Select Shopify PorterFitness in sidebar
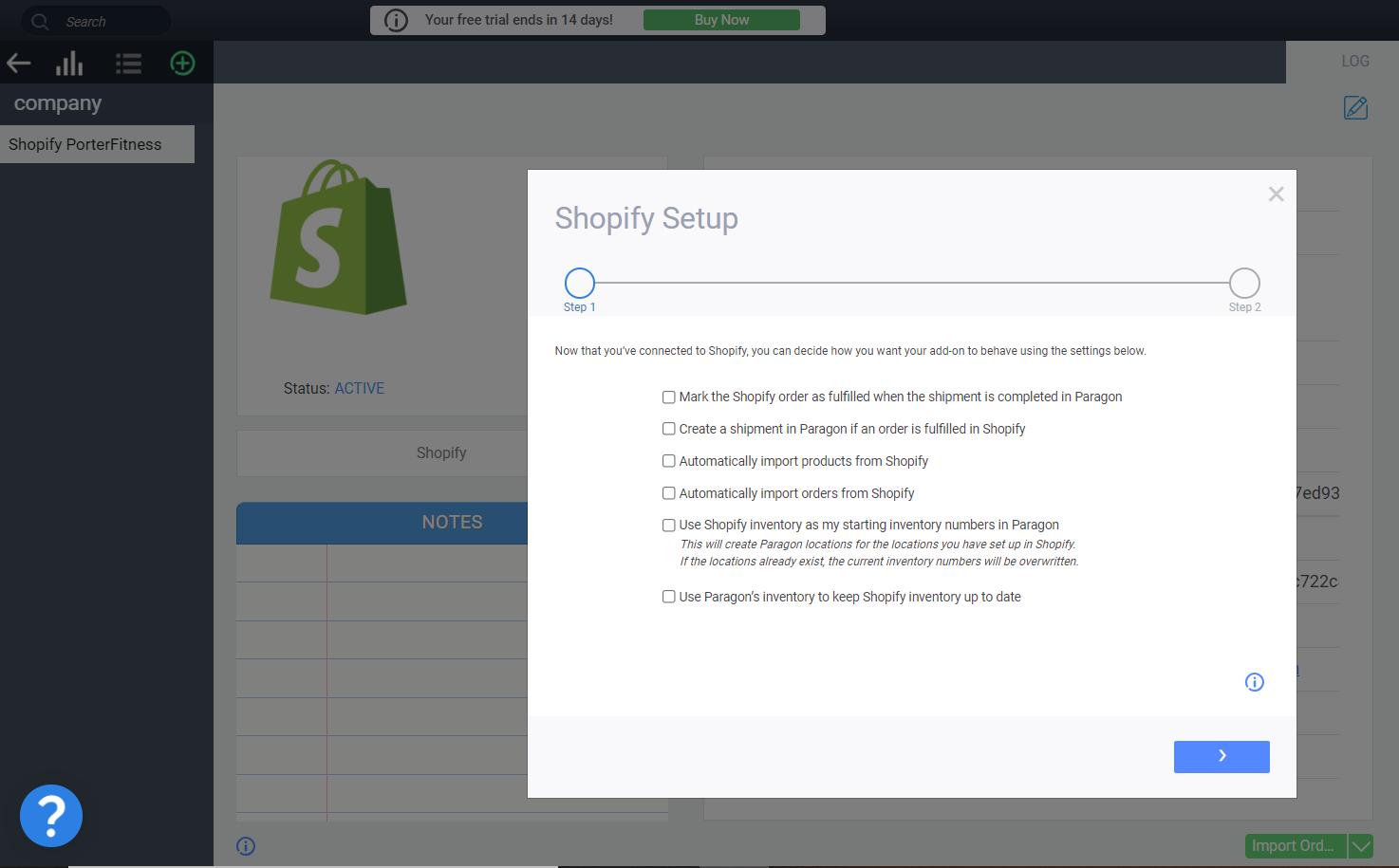The width and height of the screenshot is (1399, 868). (97, 144)
